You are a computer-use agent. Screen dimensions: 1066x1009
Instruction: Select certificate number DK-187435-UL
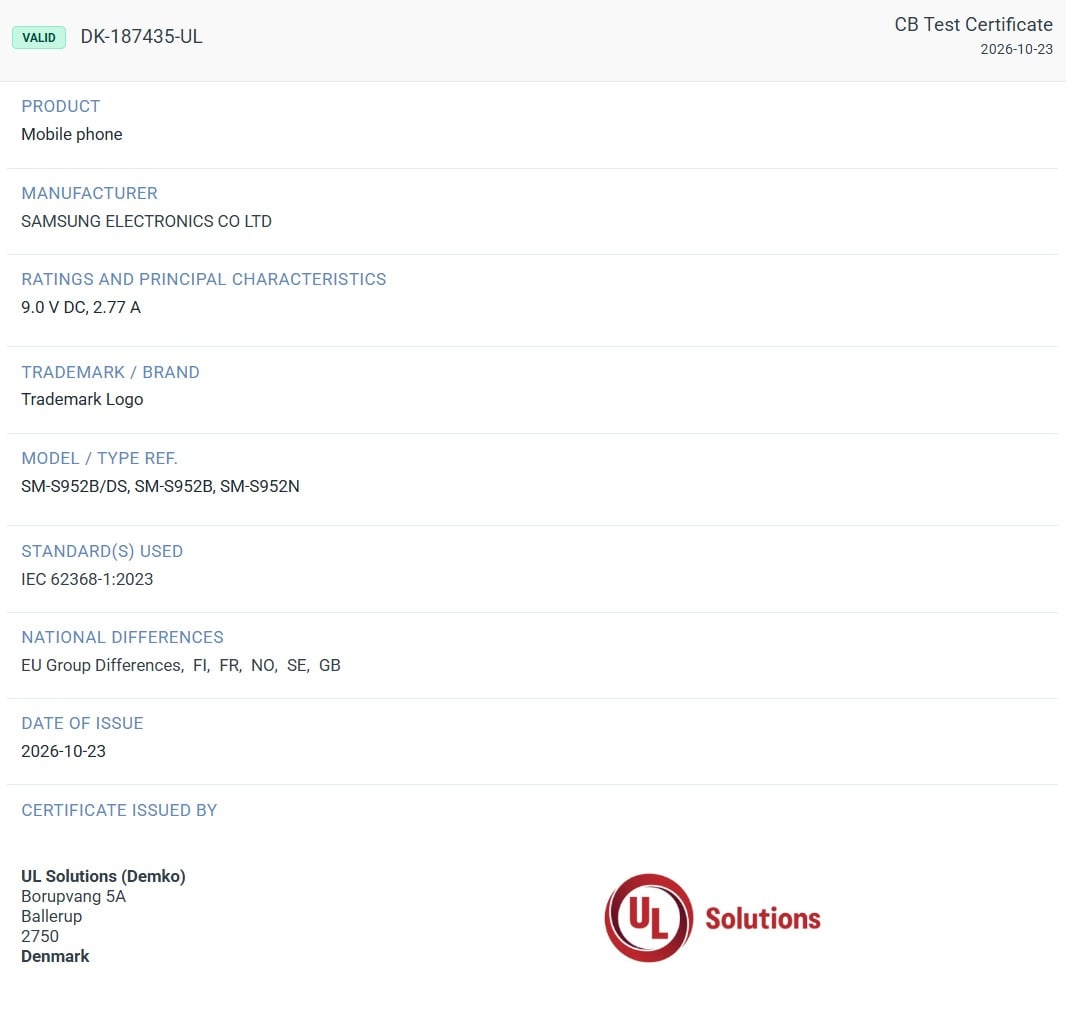pyautogui.click(x=141, y=37)
